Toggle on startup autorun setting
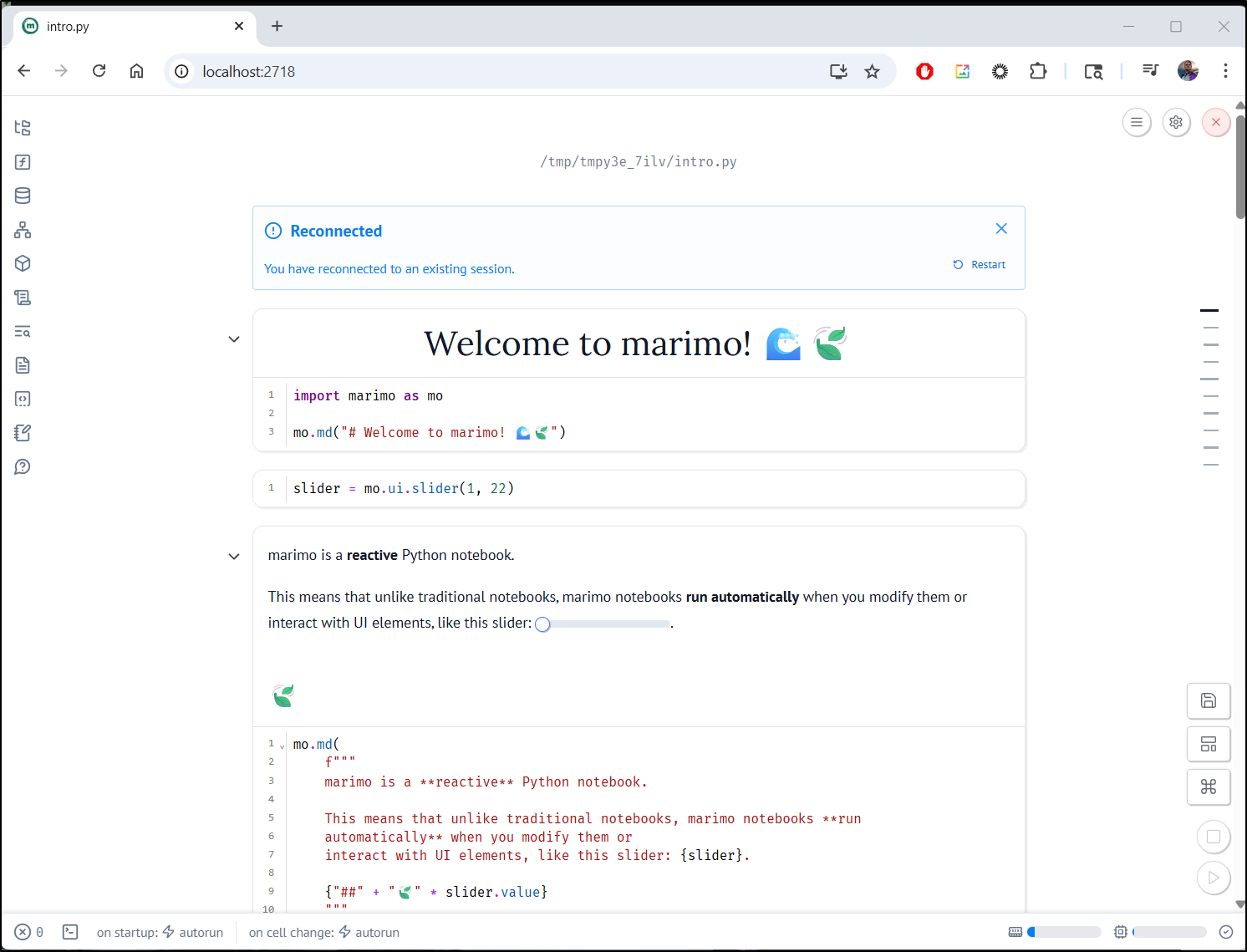 pyautogui.click(x=160, y=932)
